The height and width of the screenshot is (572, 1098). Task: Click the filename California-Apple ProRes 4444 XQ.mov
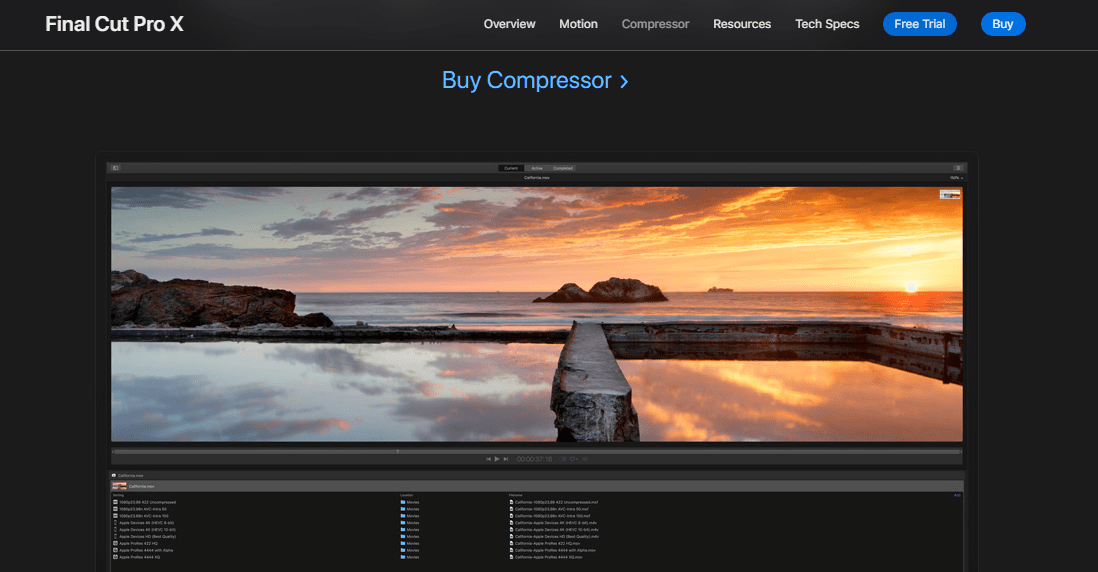click(x=545, y=557)
